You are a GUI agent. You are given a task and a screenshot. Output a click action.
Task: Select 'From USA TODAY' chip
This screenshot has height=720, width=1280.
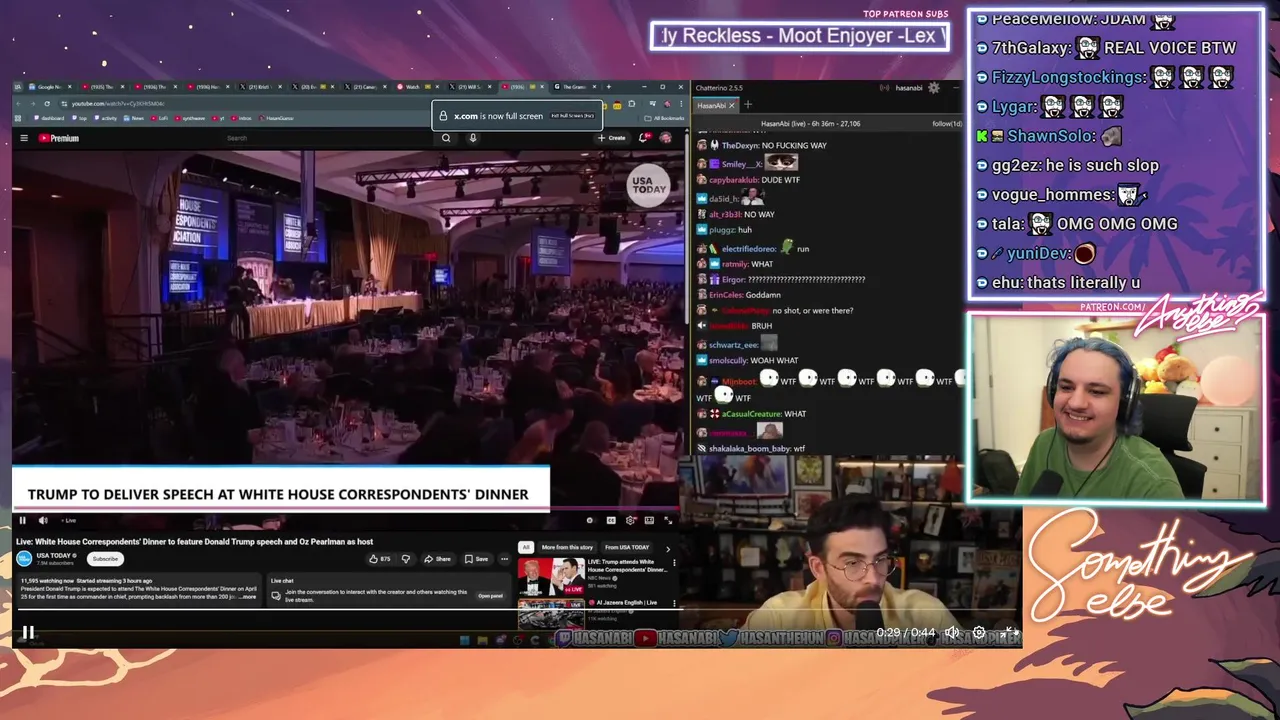(x=627, y=547)
